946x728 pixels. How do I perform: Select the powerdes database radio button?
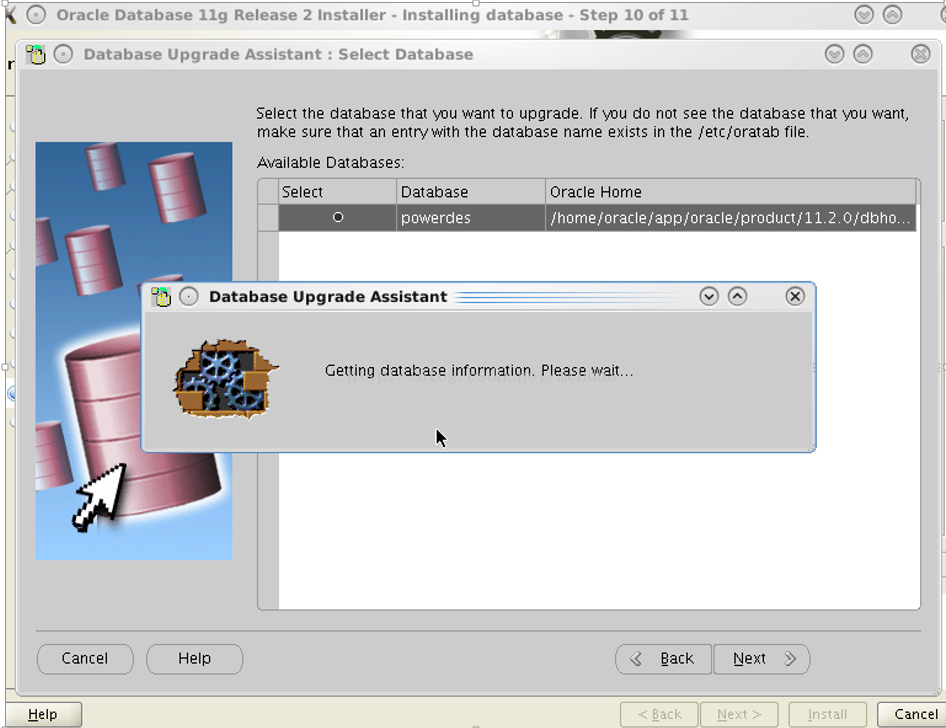click(338, 217)
